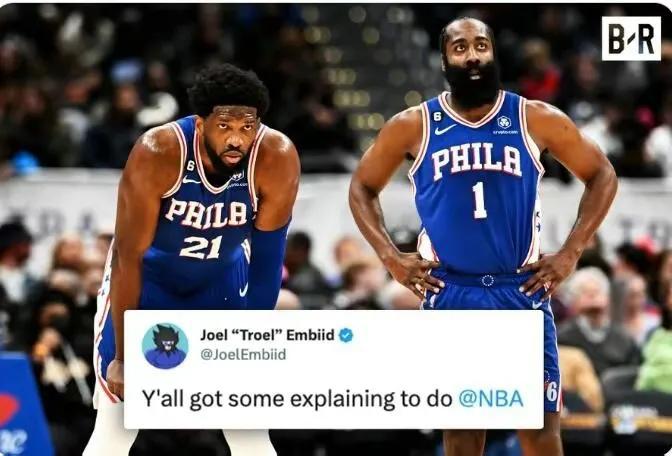Click the sponsor patch on jersey 1
672x456 pixels.
(x=504, y=125)
